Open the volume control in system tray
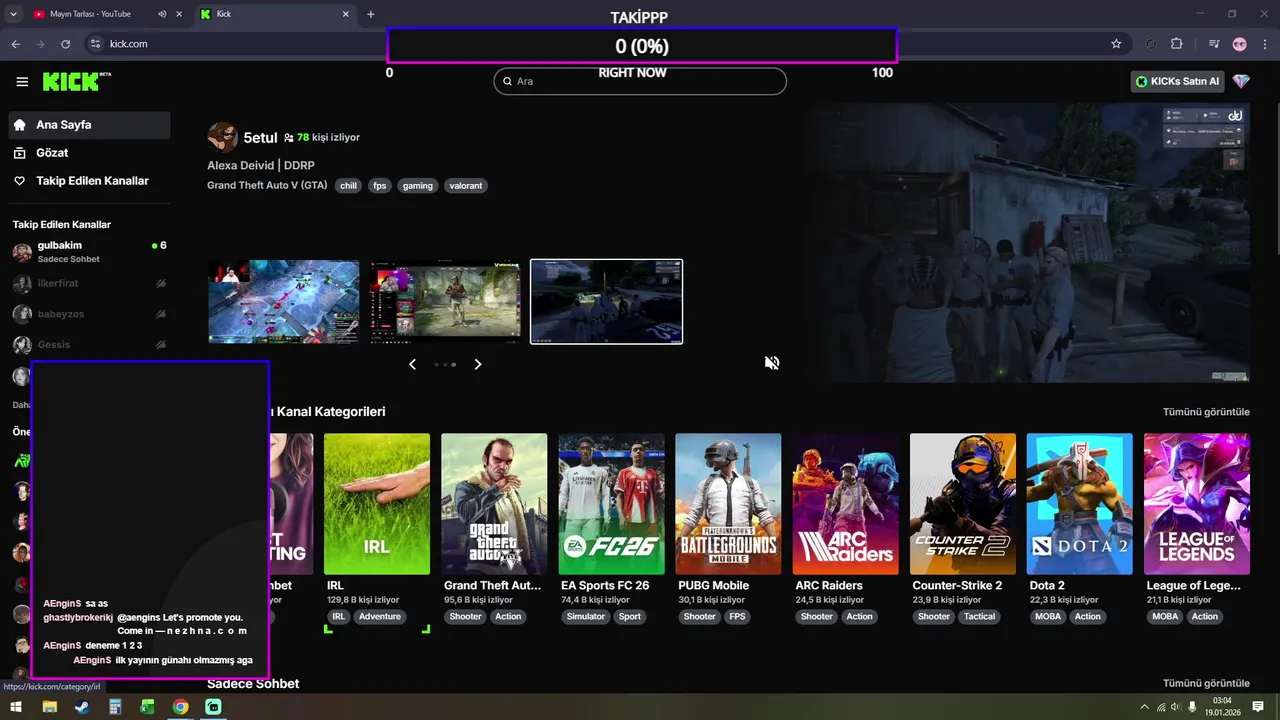The width and height of the screenshot is (1280, 720). click(1173, 707)
